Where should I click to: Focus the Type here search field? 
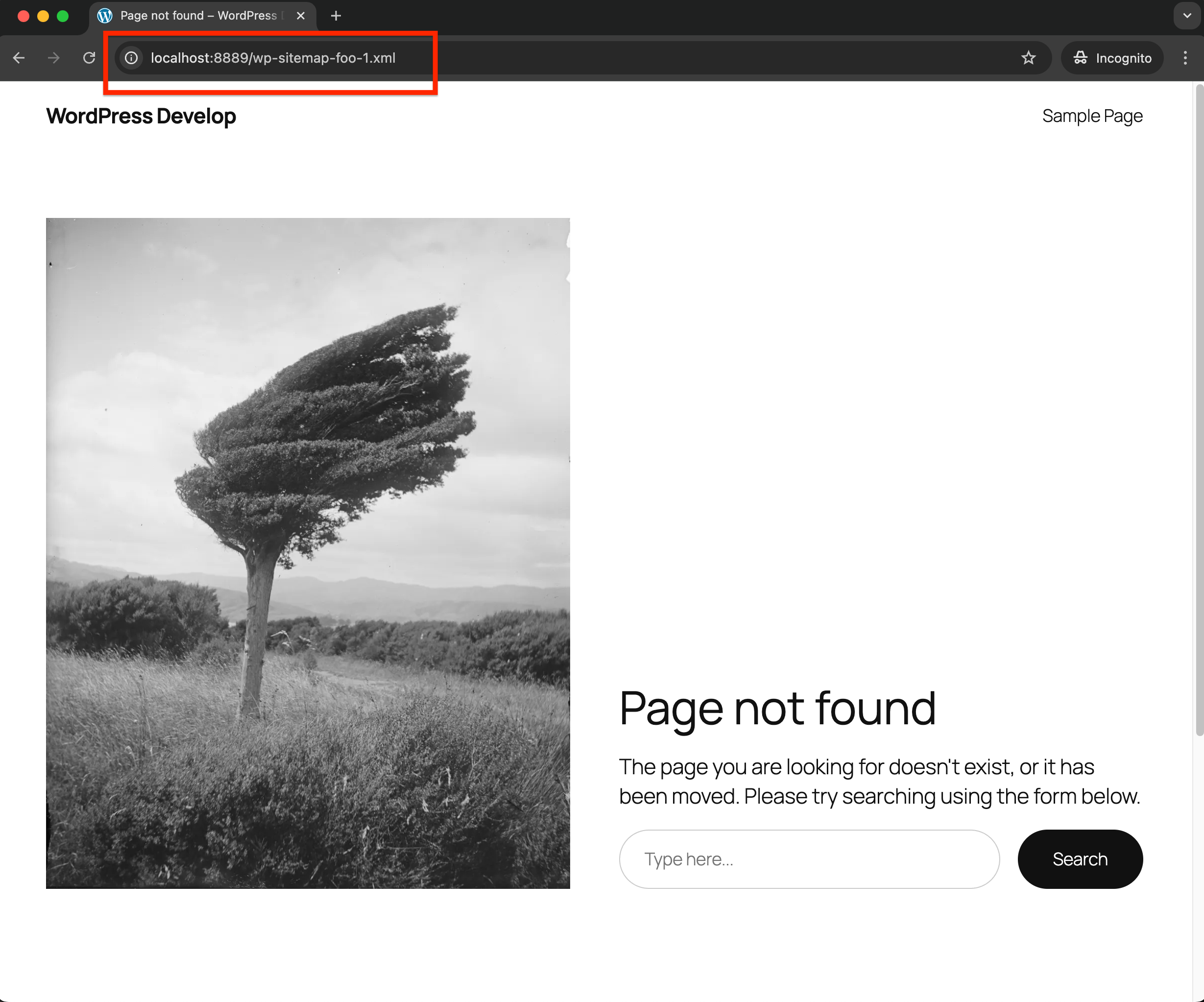(808, 859)
